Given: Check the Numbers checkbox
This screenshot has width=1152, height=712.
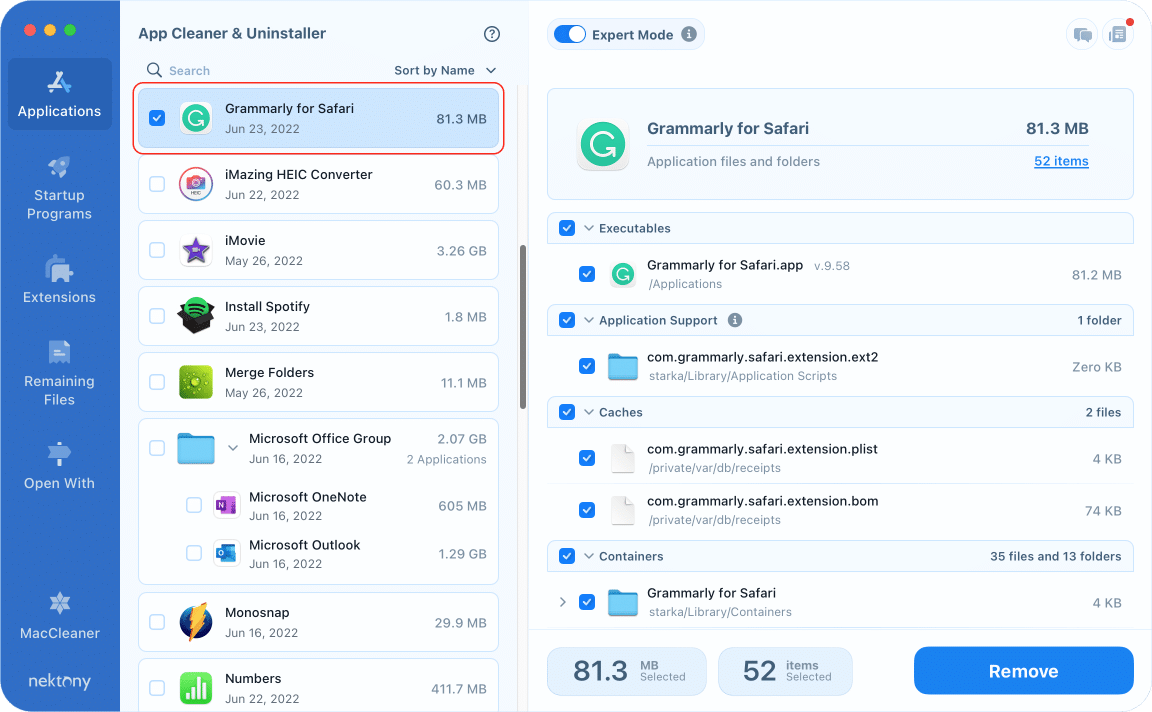Looking at the screenshot, I should click(157, 688).
